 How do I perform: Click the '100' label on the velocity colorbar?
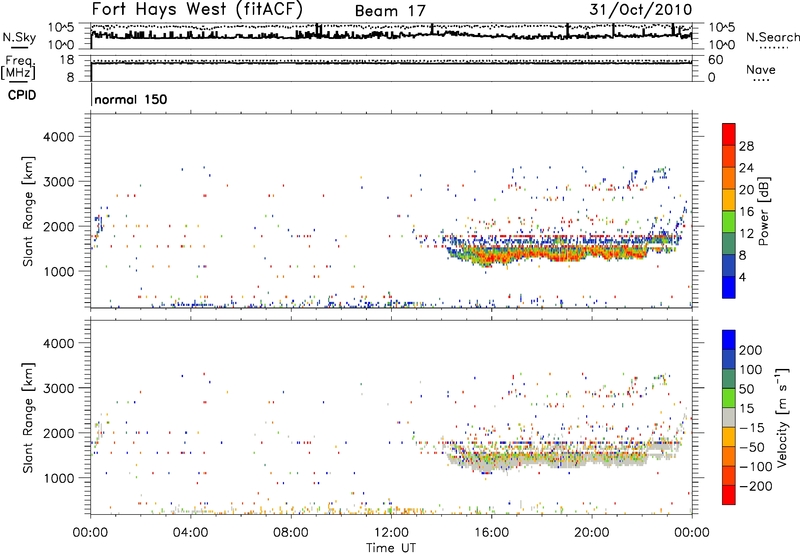point(751,370)
